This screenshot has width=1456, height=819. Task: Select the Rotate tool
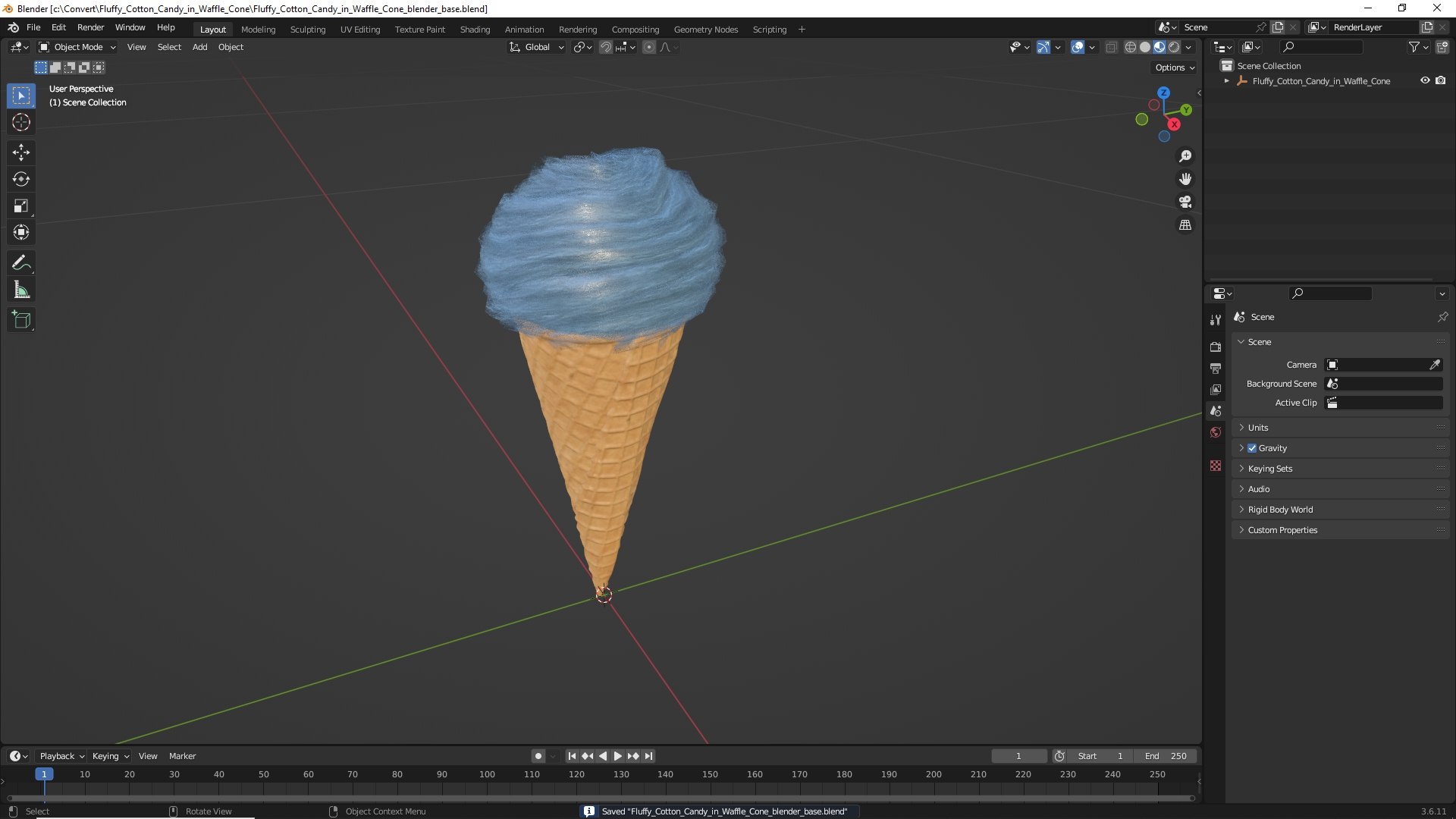pyautogui.click(x=21, y=179)
